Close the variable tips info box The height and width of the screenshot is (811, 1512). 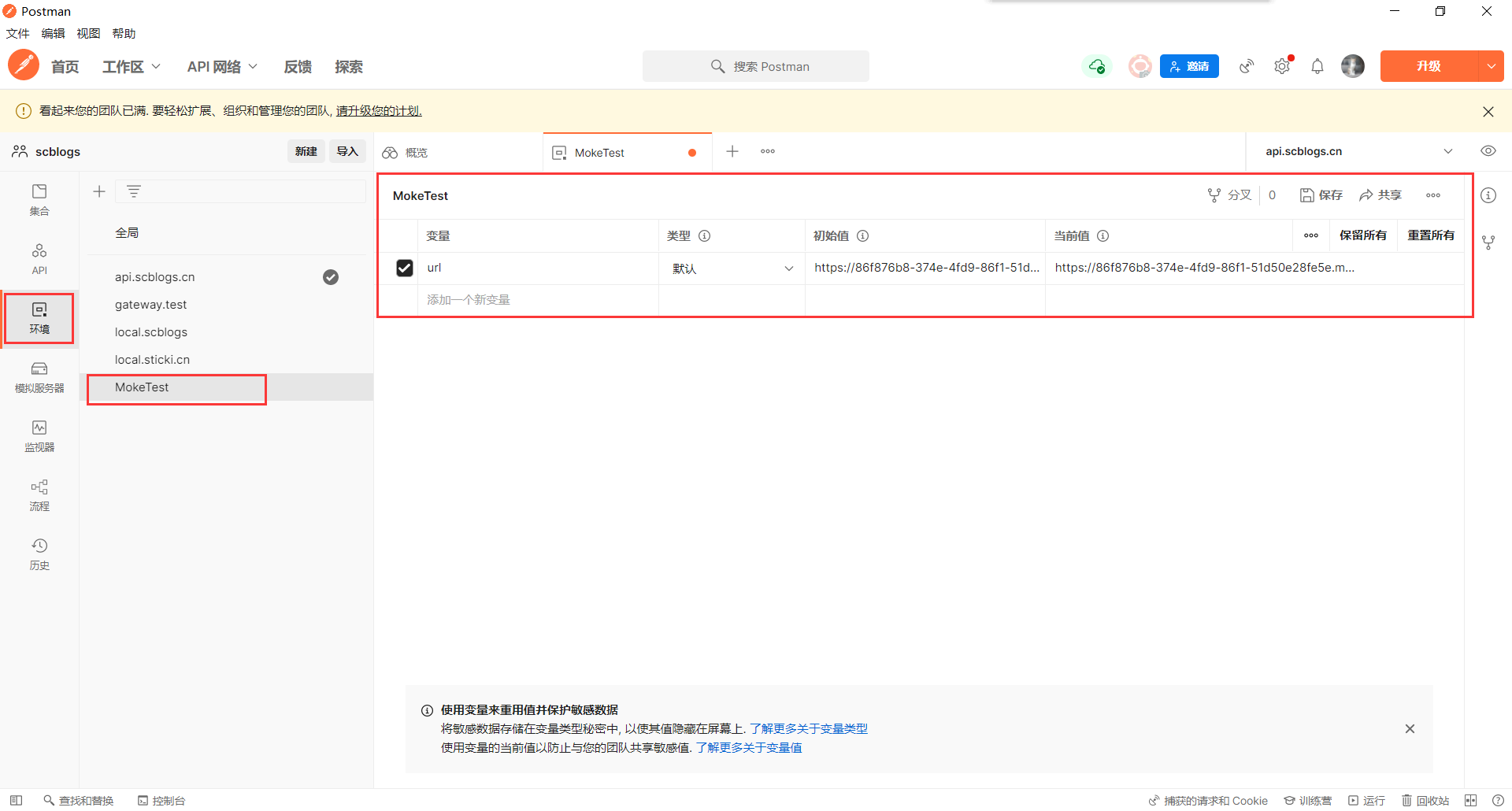click(1410, 729)
